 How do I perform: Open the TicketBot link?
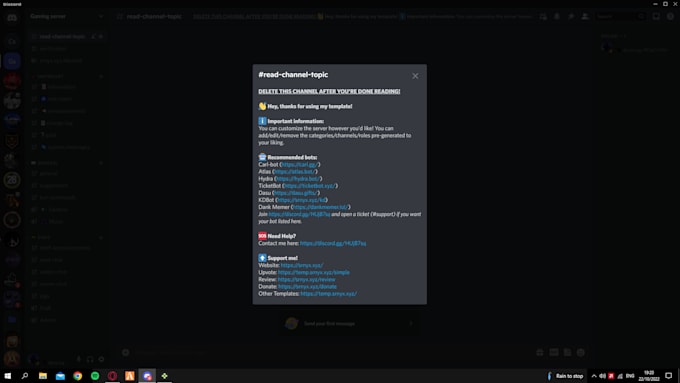coord(310,186)
